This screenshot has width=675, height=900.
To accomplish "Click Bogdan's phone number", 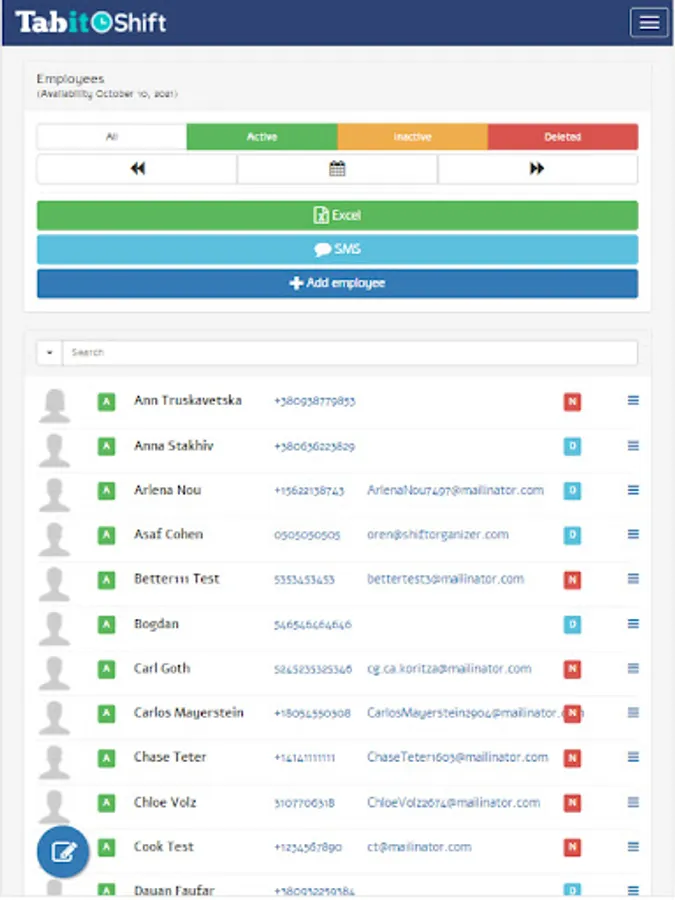I will (313, 624).
